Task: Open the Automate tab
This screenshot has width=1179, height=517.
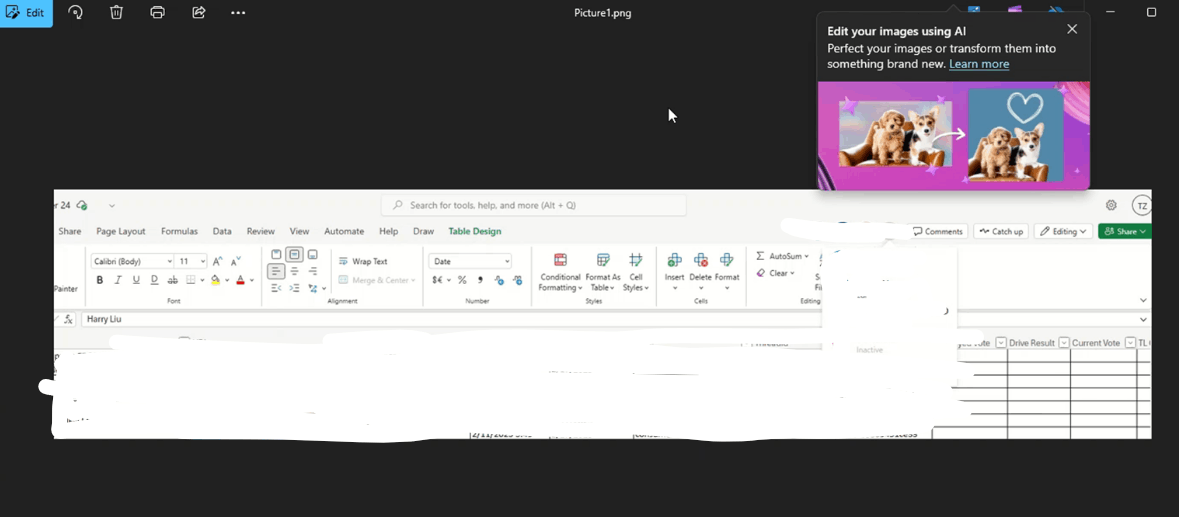Action: tap(344, 231)
